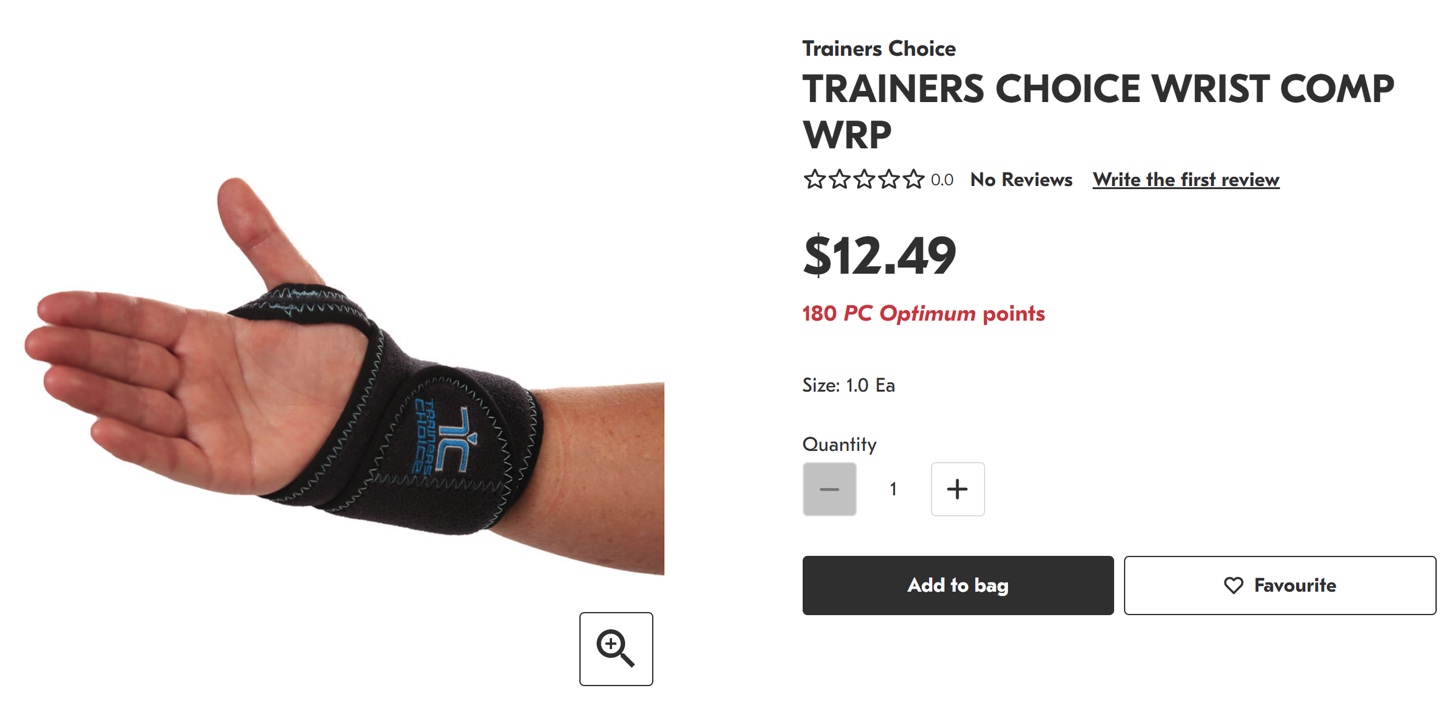Click the TRAINERS CHOICE WRIST COMP WRP title

pos(1098,111)
